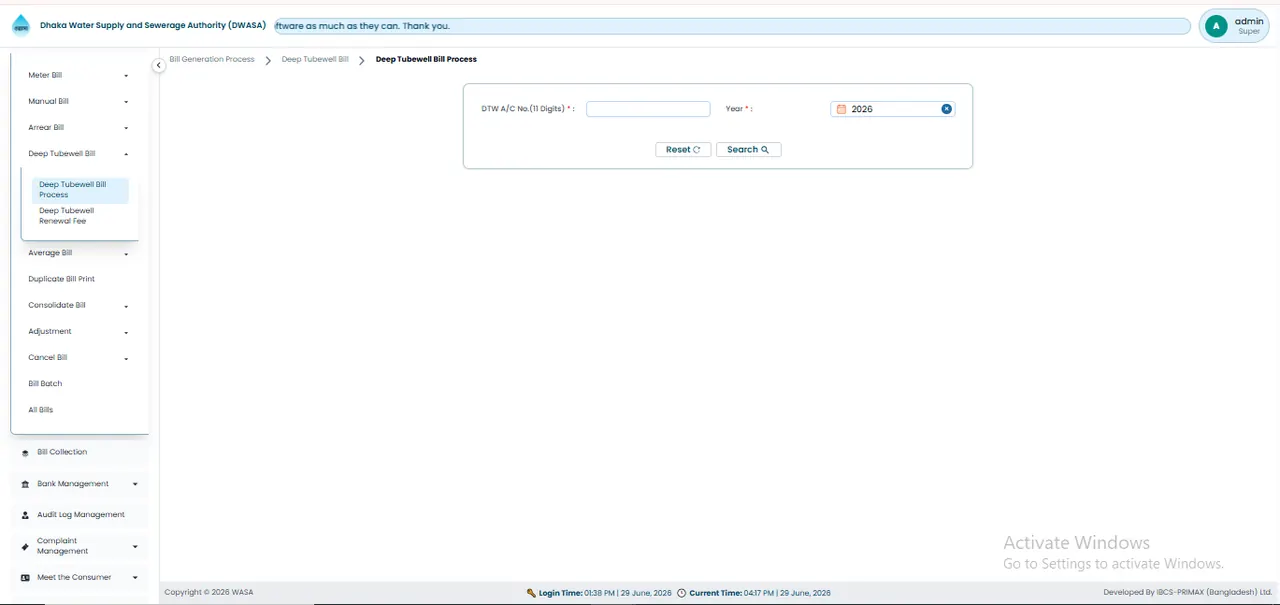Screen dimensions: 1280x605
Task: Click the calendar icon in Year field
Action: (841, 109)
